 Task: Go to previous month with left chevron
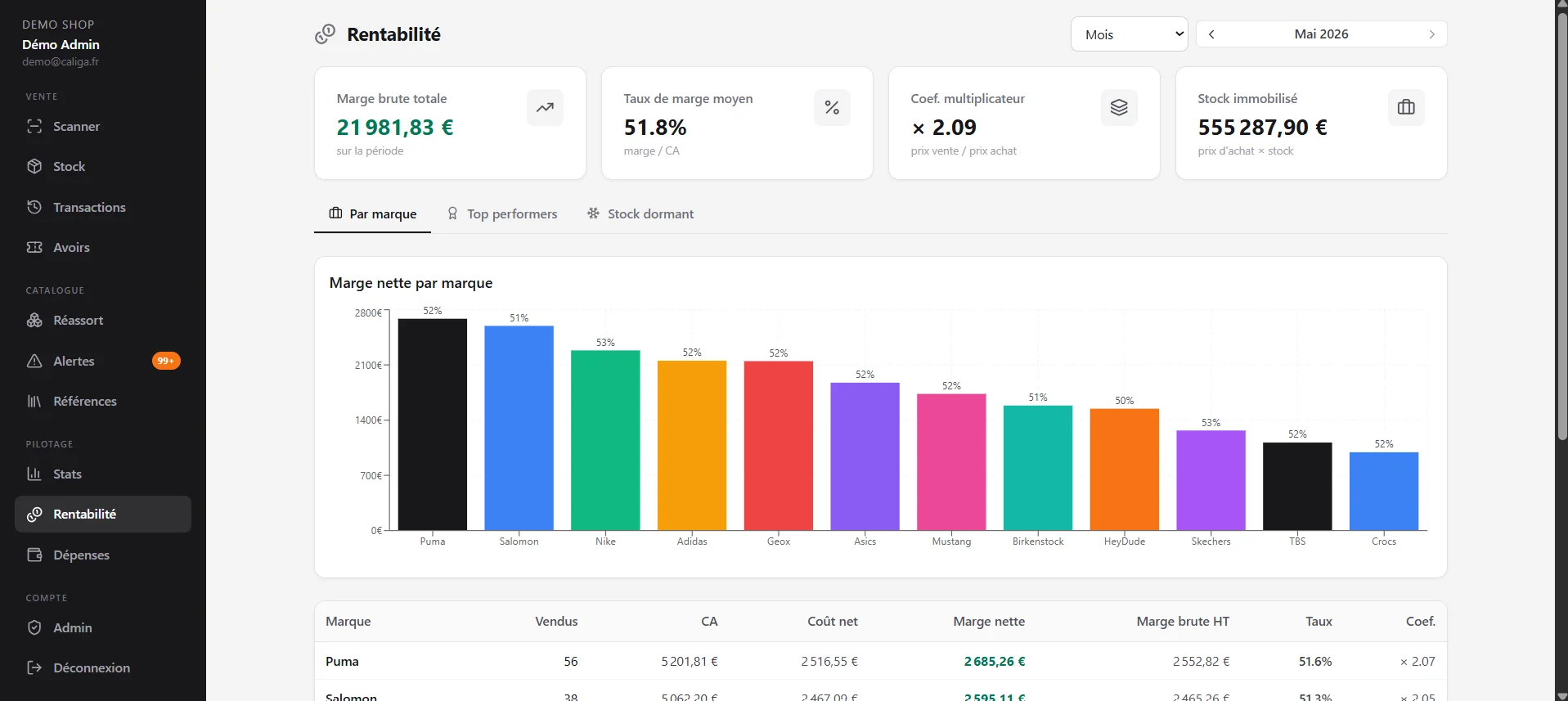tap(1211, 34)
